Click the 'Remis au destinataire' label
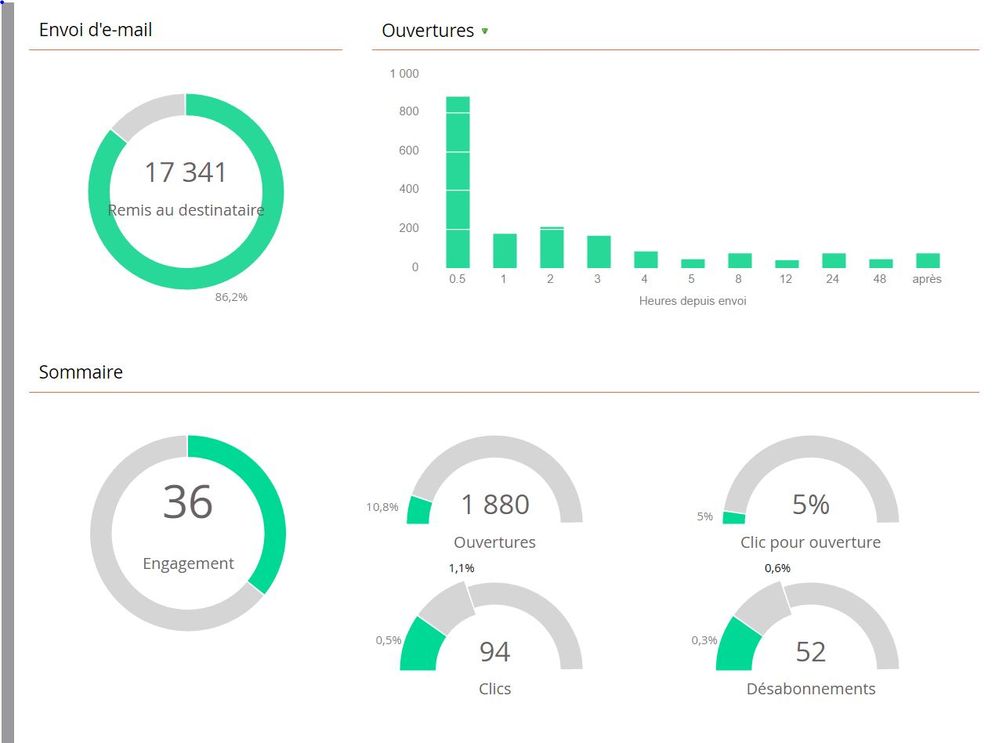Screen dimensions: 999x743 [186, 210]
